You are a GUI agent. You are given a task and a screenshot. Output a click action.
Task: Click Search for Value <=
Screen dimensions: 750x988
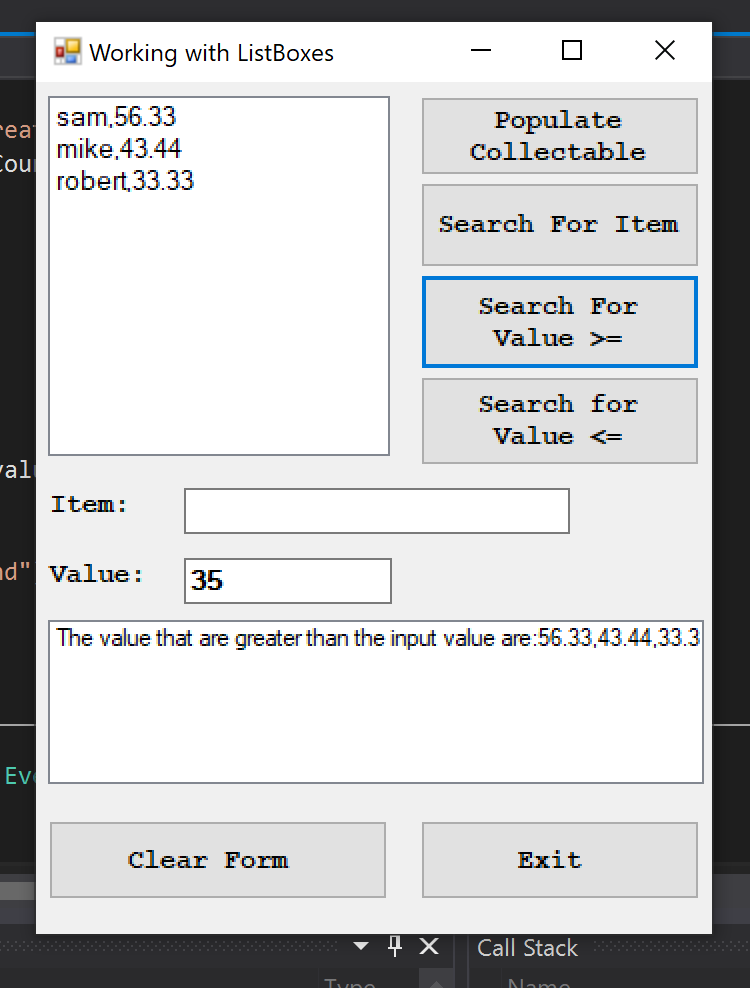(x=559, y=420)
